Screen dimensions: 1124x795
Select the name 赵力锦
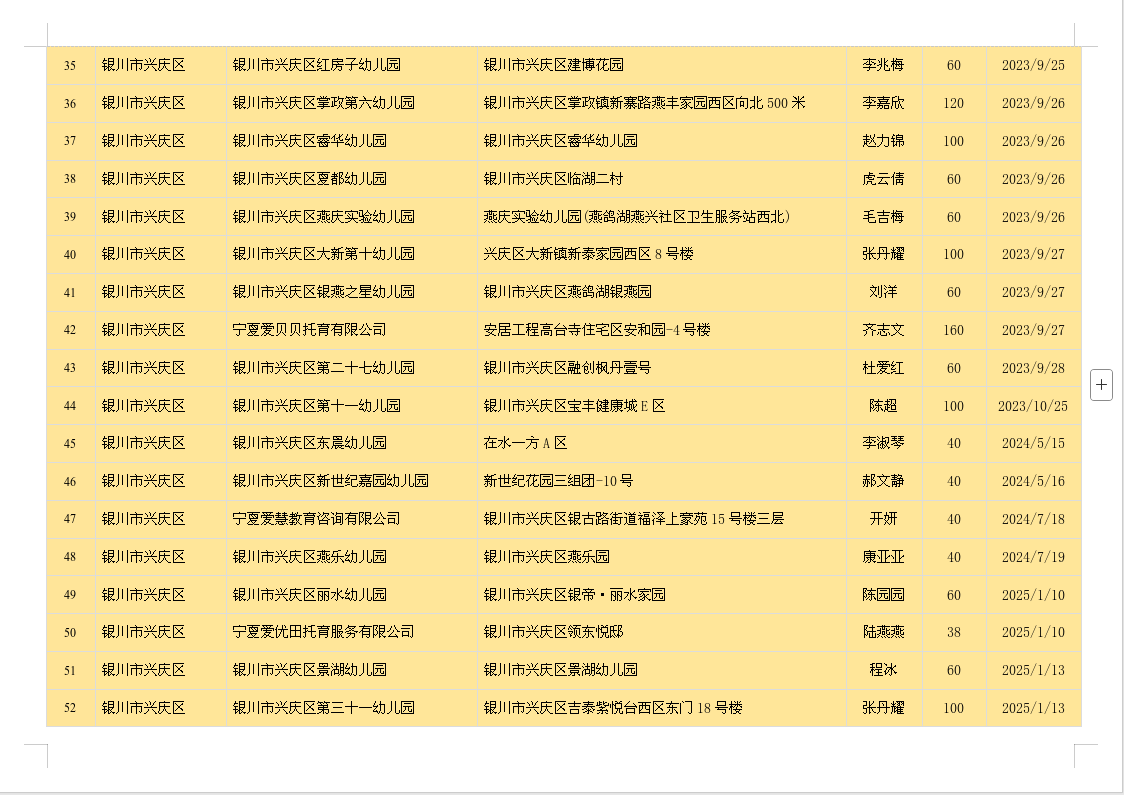[x=883, y=141]
